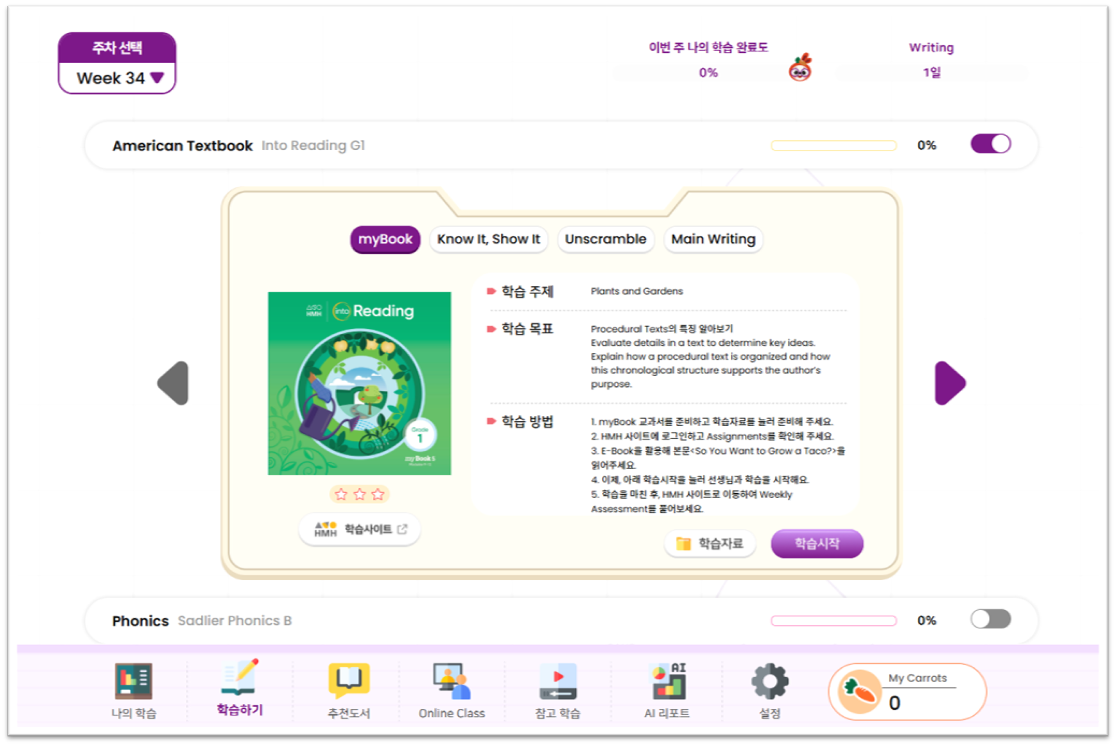The image size is (1116, 746).
Task: Click the Writing 1일 indicator
Action: [x=932, y=73]
